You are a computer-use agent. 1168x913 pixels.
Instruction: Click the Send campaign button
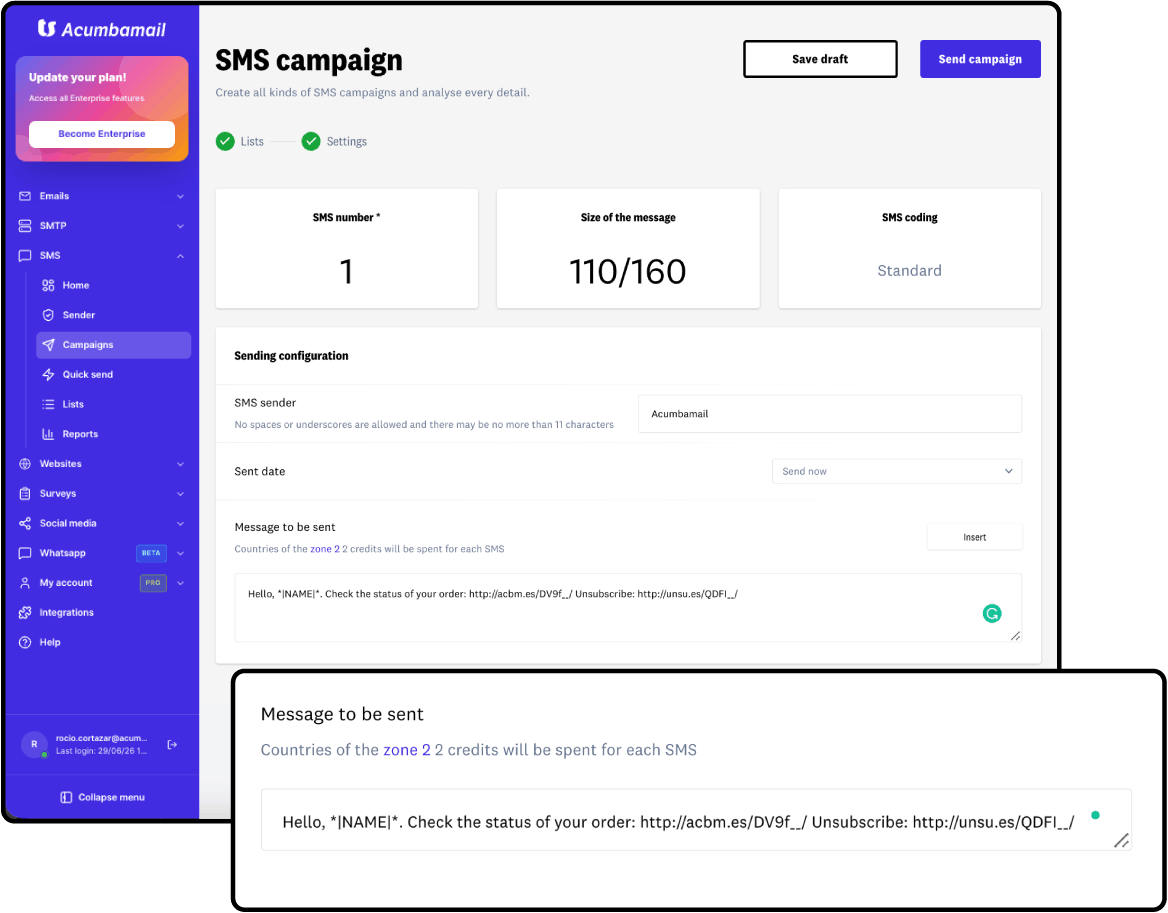pos(980,59)
